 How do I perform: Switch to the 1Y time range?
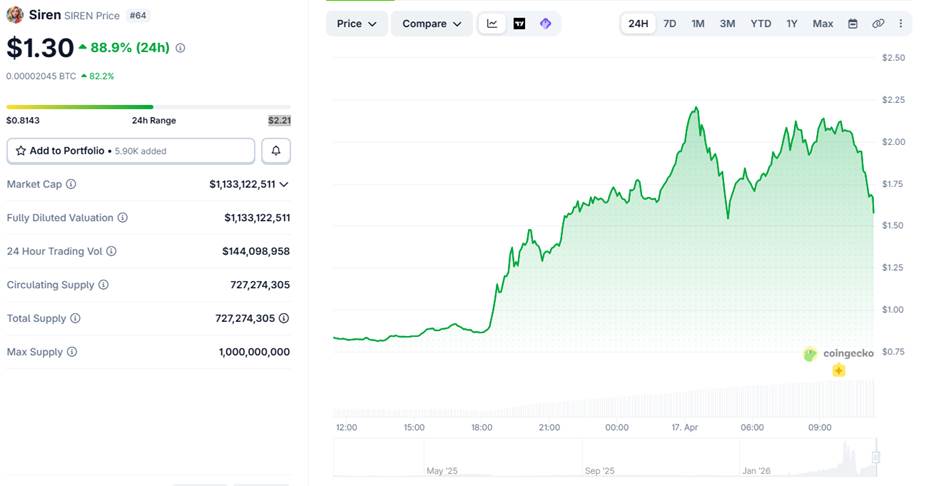(792, 23)
